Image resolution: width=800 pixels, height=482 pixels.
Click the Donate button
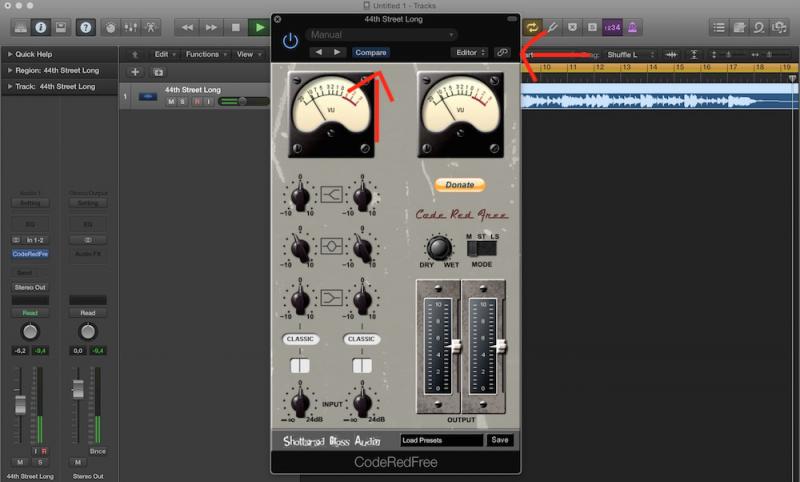tap(460, 185)
